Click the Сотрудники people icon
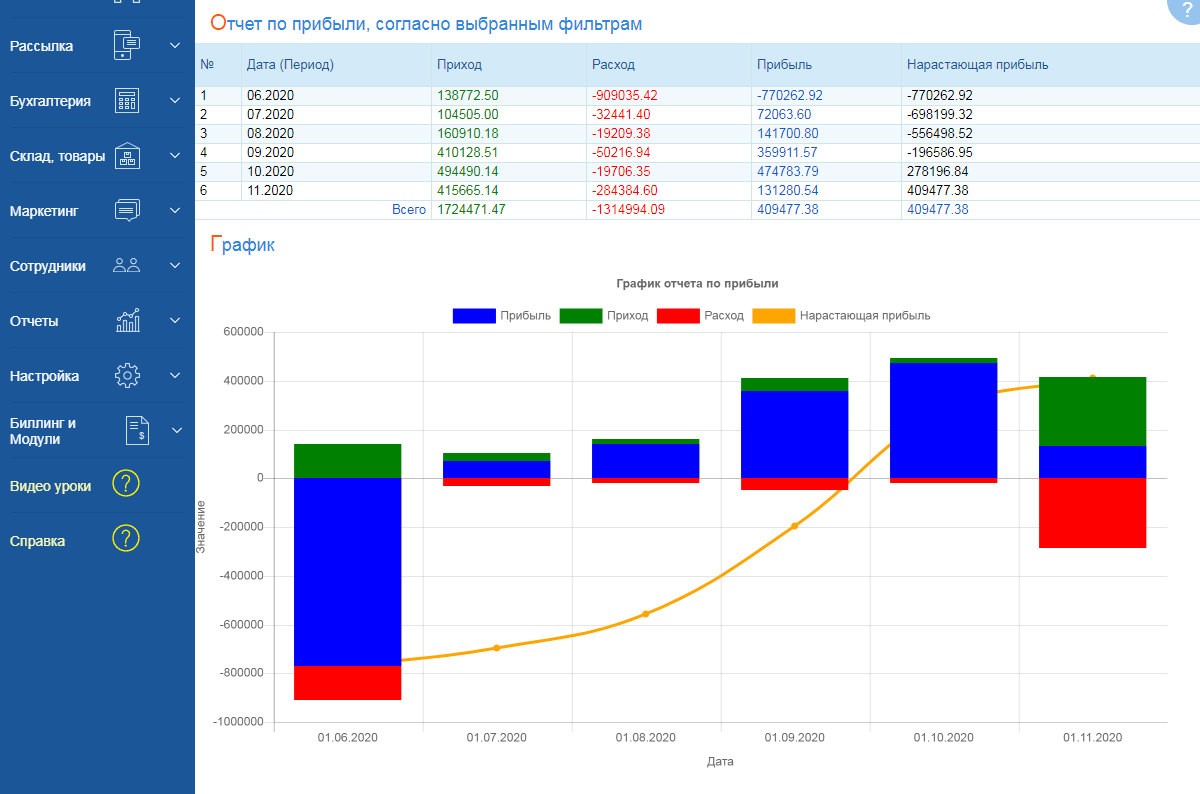This screenshot has height=794, width=1200. pyautogui.click(x=127, y=266)
